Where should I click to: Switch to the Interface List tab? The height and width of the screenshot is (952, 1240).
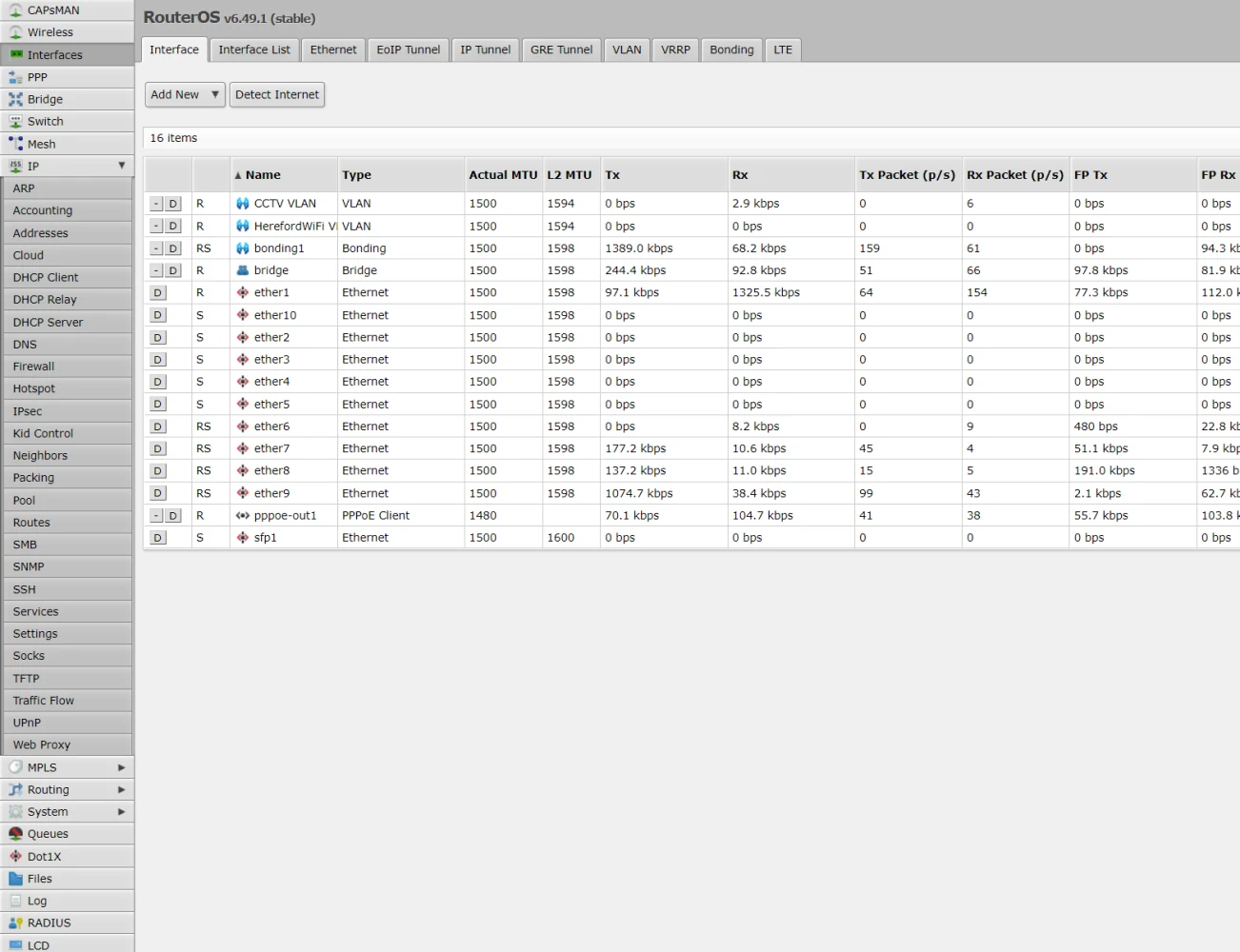click(x=254, y=50)
